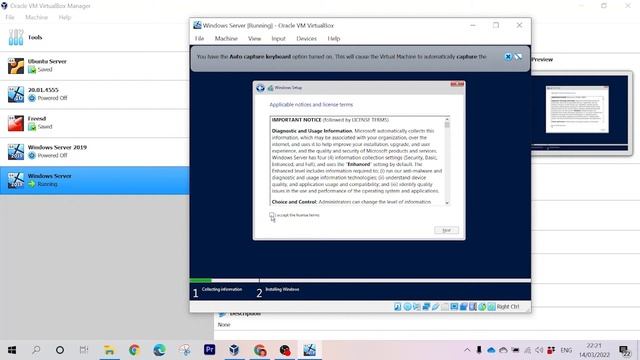
Task: Open VirtualBox Manager taskbar icon
Action: pyautogui.click(x=234, y=350)
